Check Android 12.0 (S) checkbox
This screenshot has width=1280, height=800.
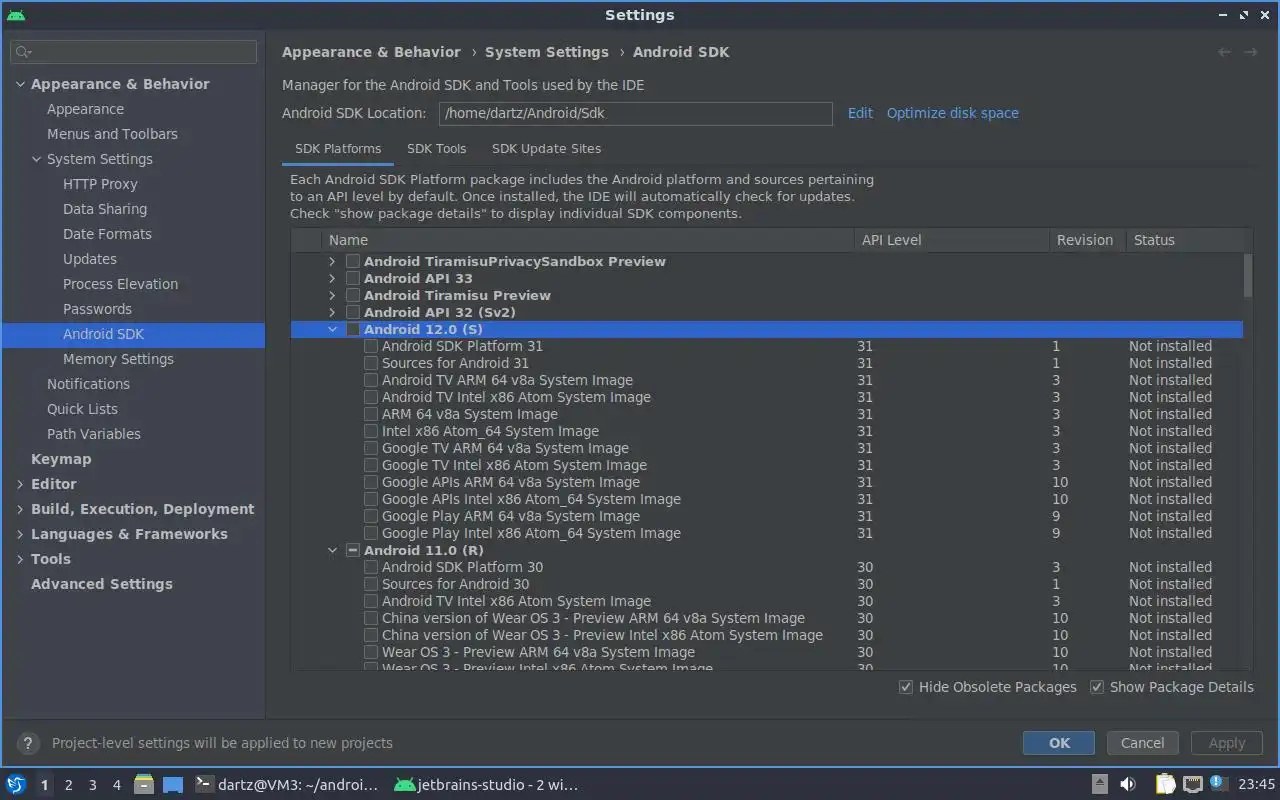(x=353, y=329)
